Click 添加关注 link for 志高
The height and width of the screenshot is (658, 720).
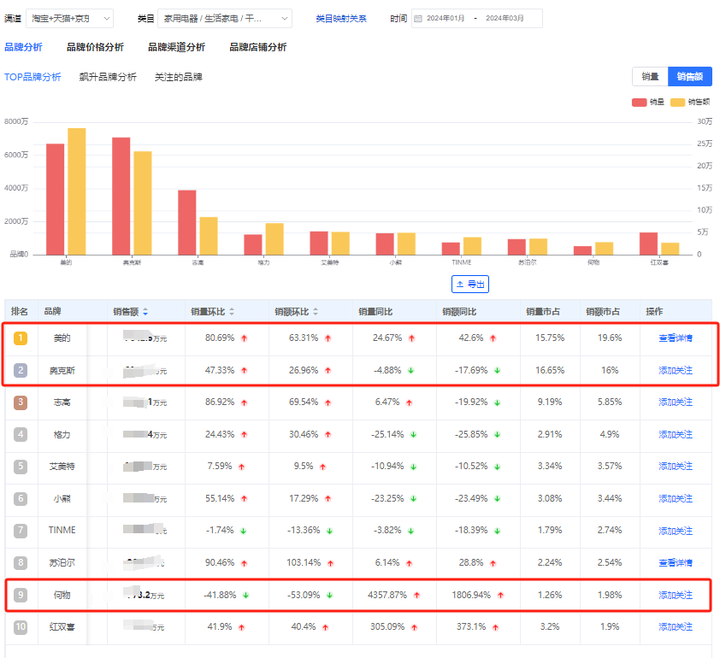675,402
